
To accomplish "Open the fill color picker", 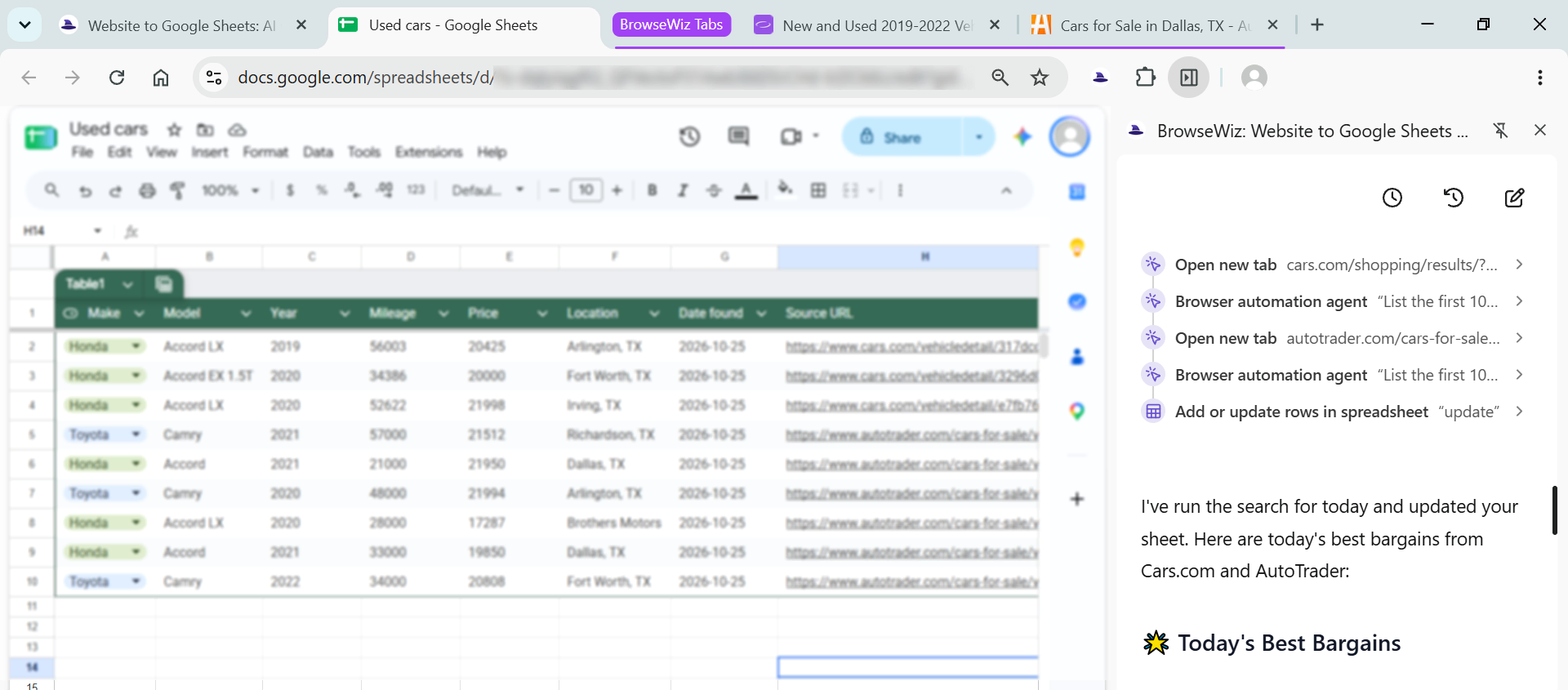I will [x=785, y=189].
